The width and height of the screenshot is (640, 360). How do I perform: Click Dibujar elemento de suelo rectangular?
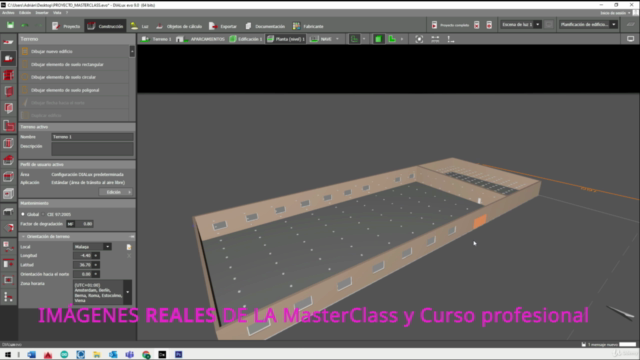[74, 64]
